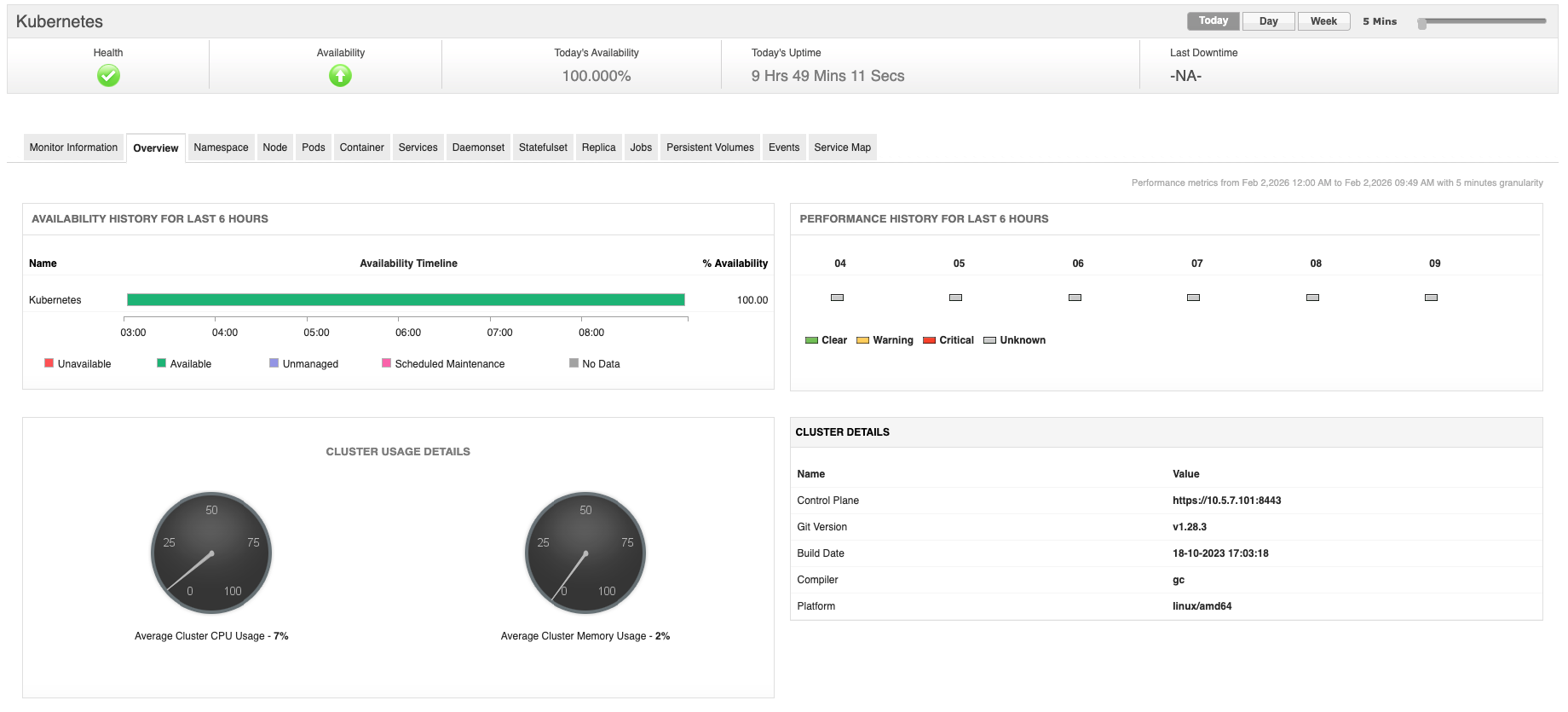Click the Git Version value v1.28.3

[x=1190, y=527]
